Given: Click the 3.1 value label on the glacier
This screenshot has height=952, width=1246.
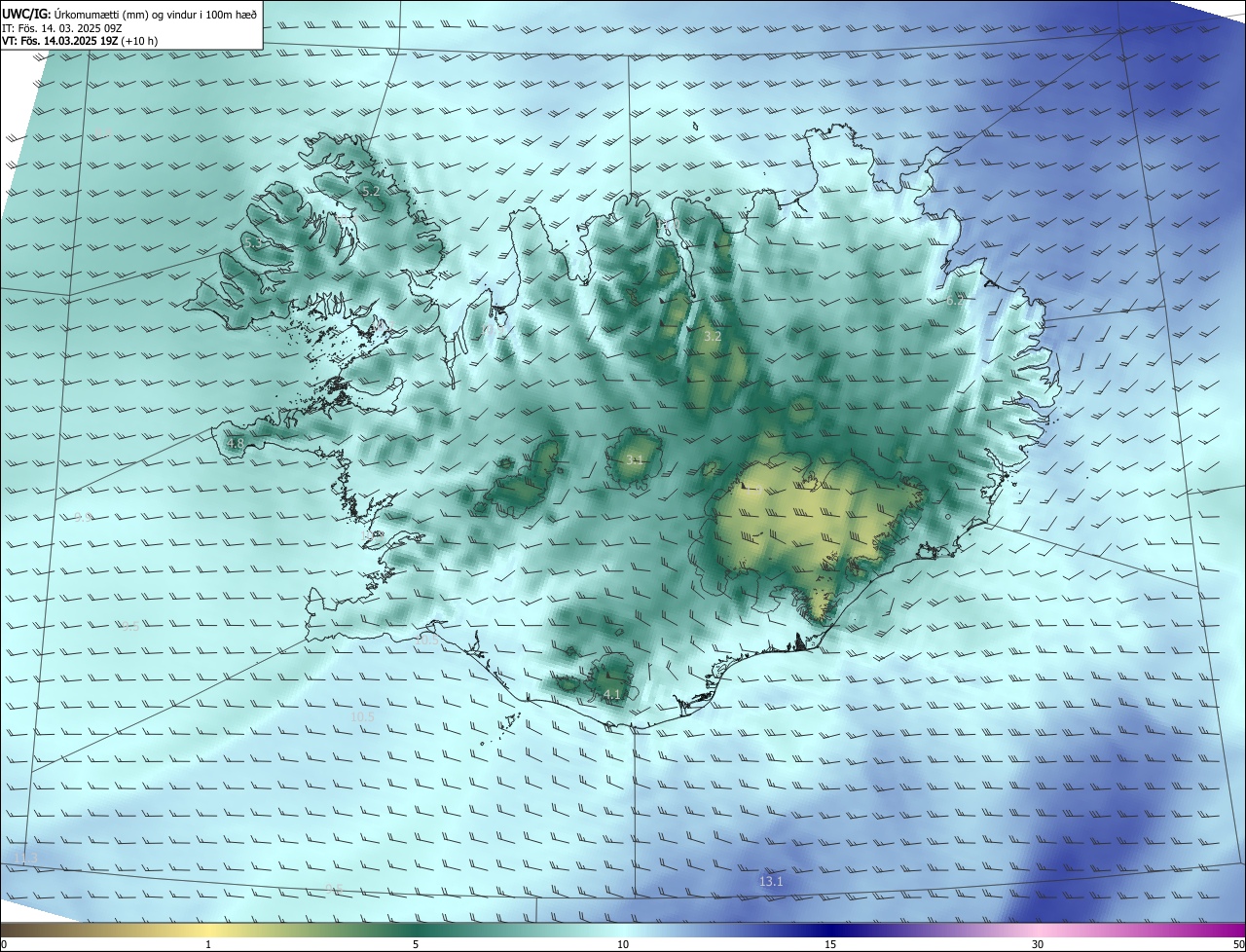Looking at the screenshot, I should tap(635, 459).
